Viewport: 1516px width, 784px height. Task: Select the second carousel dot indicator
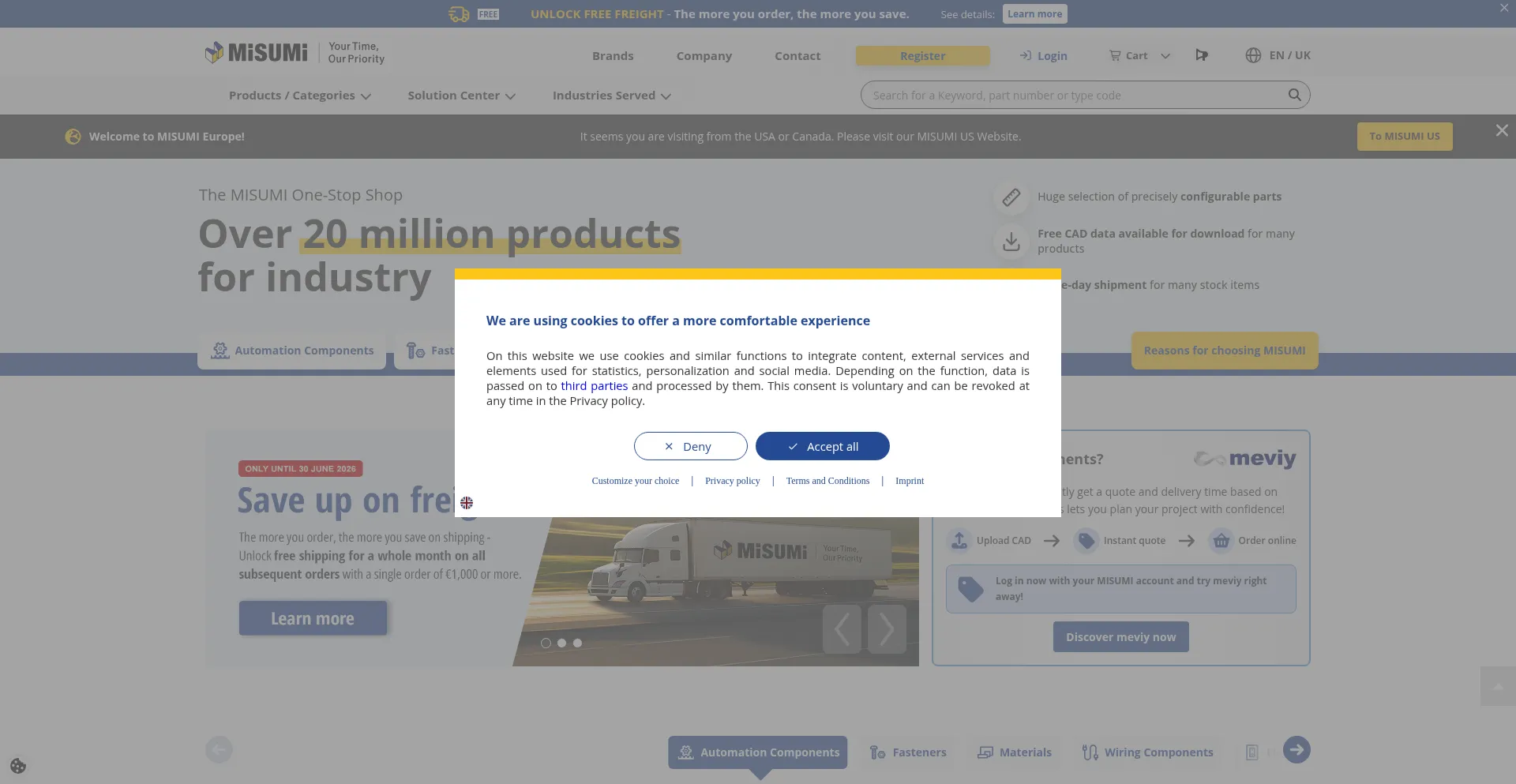tap(561, 643)
